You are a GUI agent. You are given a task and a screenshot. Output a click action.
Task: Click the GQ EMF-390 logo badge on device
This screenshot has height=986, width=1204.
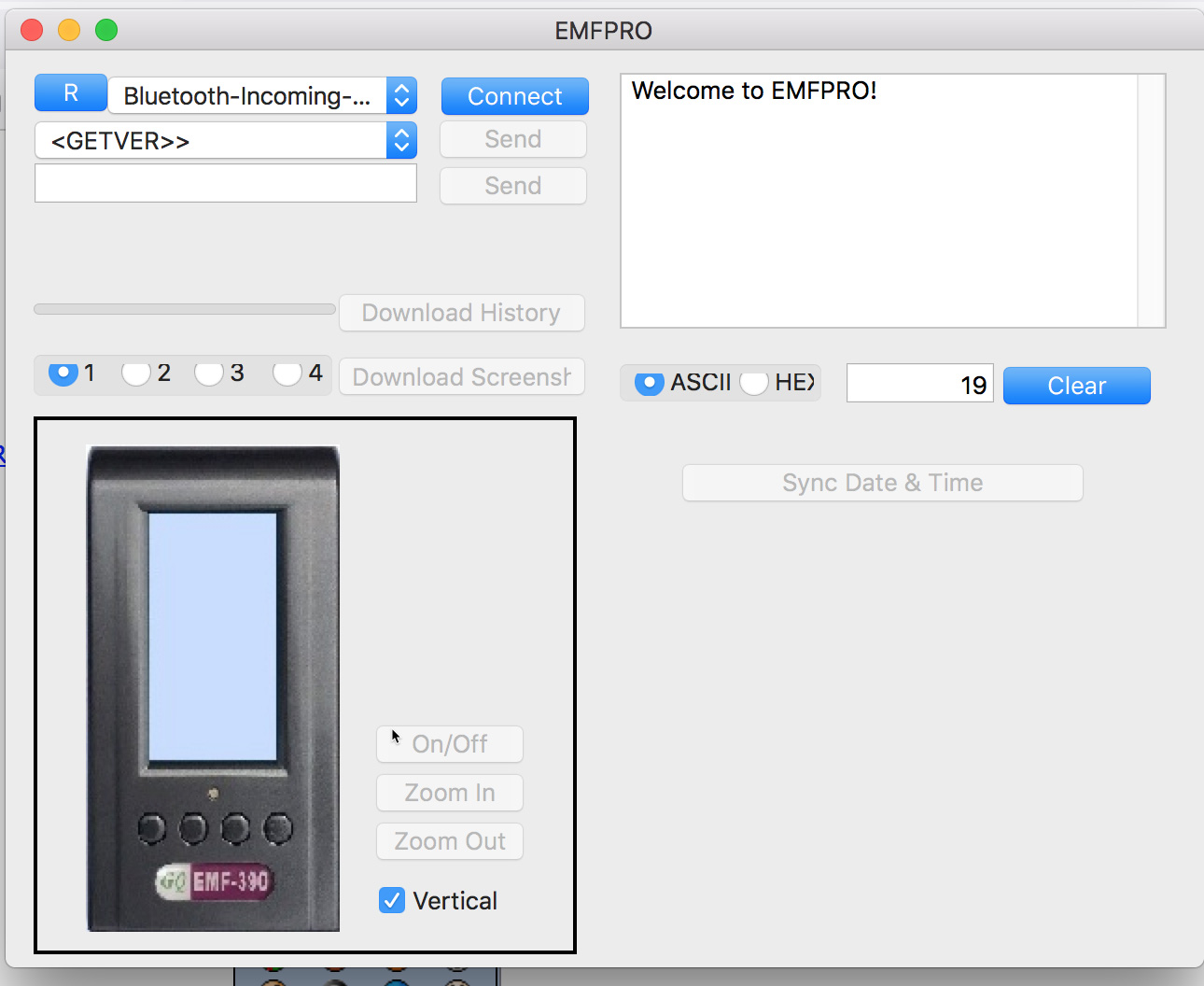pos(214,881)
